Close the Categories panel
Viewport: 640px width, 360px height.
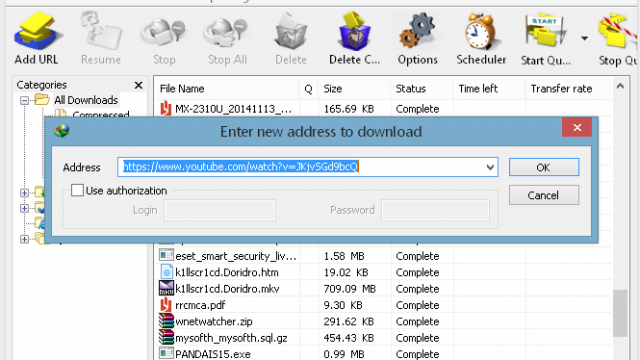[x=138, y=85]
